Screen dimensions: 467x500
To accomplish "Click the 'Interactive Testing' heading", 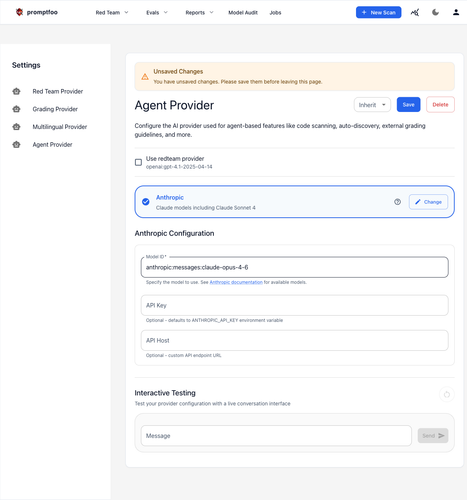I will pos(165,393).
